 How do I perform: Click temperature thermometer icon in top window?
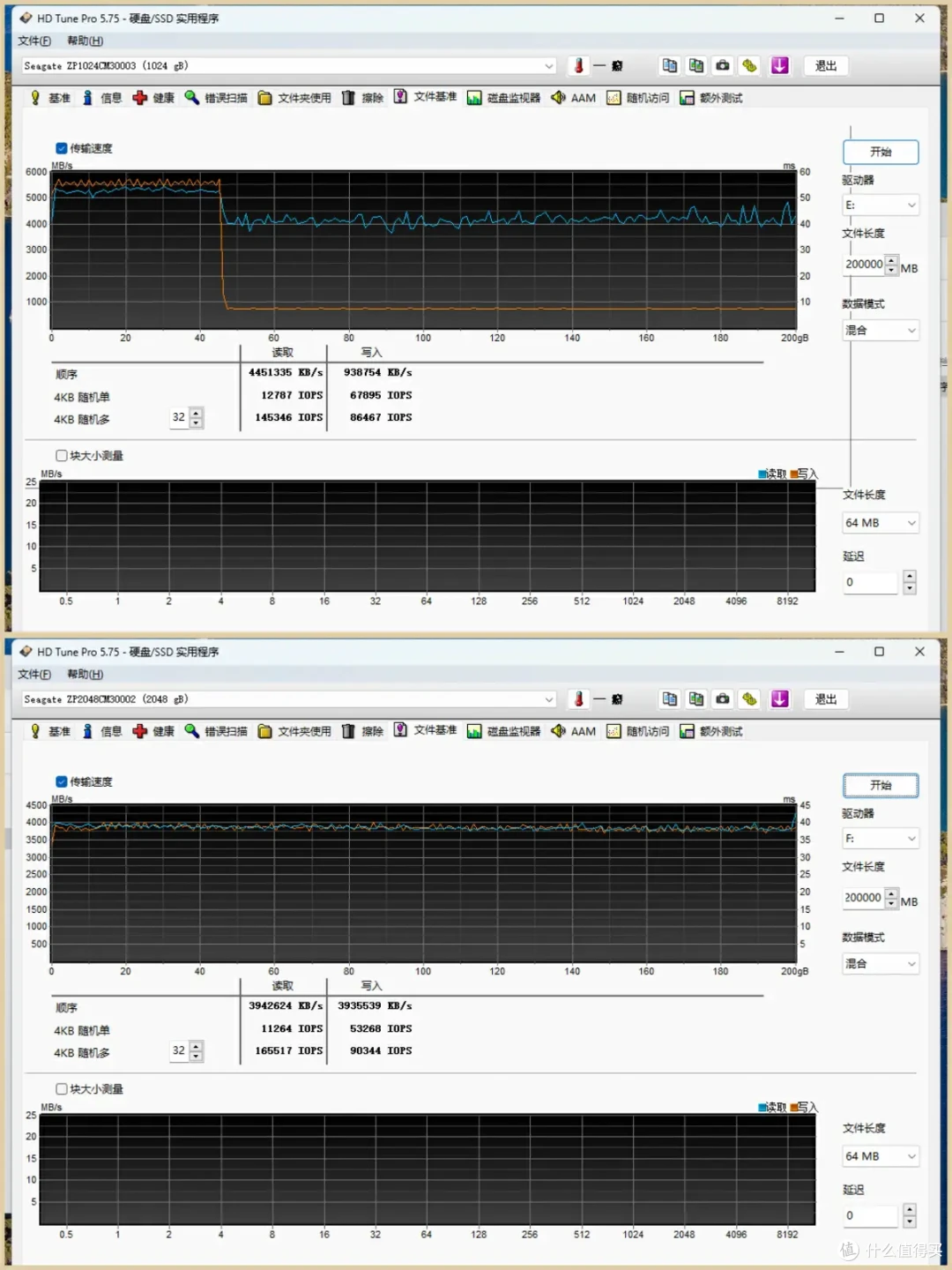point(579,65)
